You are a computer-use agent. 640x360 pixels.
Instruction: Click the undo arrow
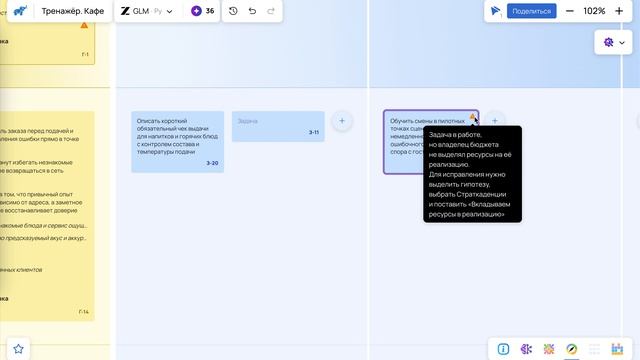252,11
